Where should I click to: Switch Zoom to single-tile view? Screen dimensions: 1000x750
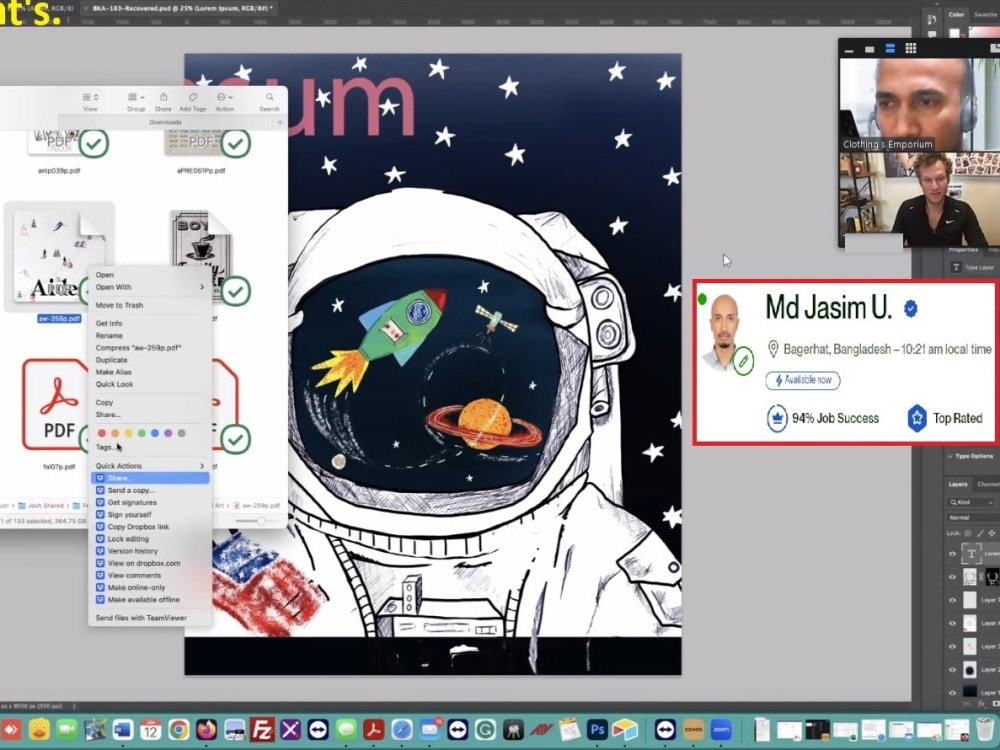(x=869, y=49)
